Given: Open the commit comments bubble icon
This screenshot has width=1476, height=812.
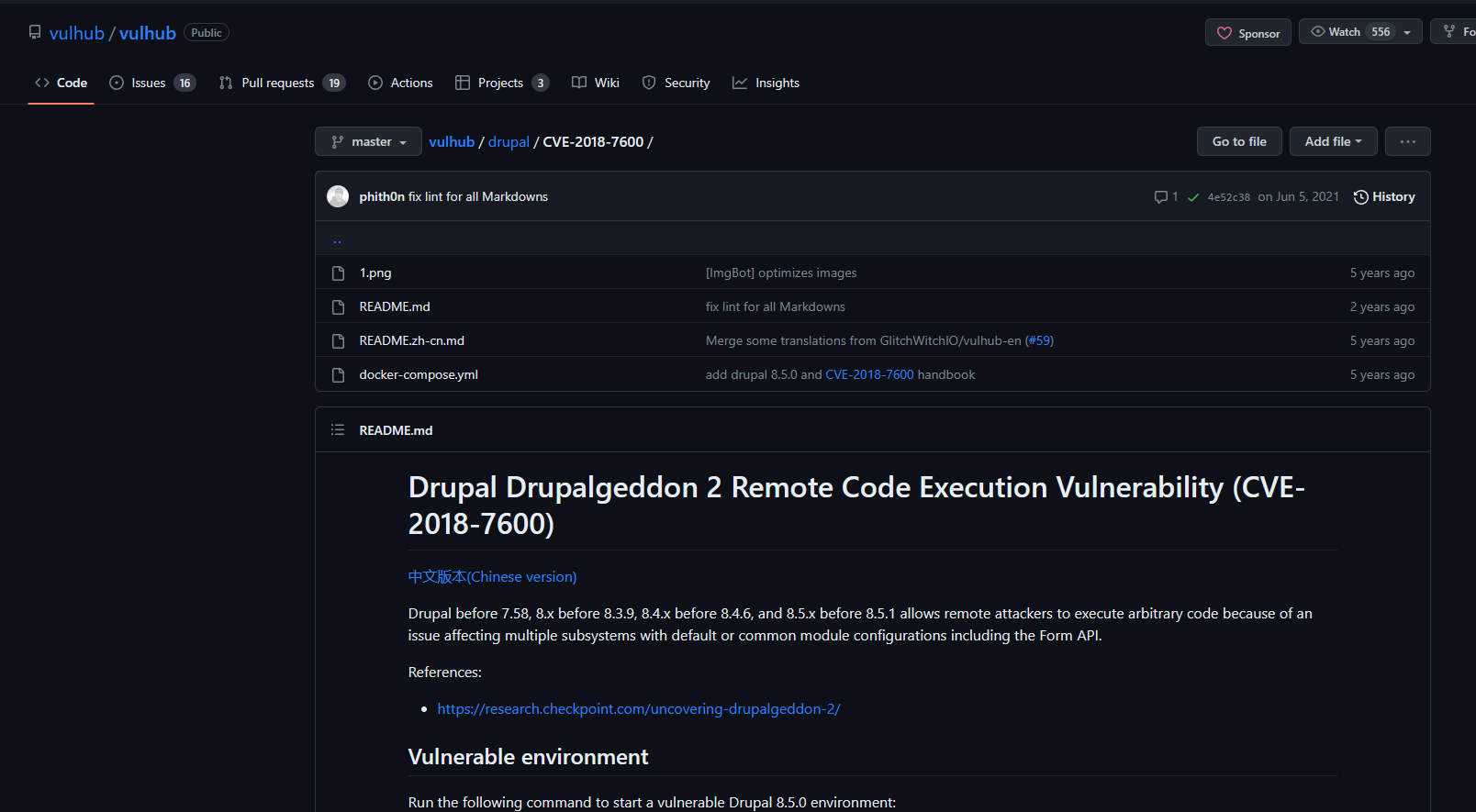Looking at the screenshot, I should [1161, 197].
